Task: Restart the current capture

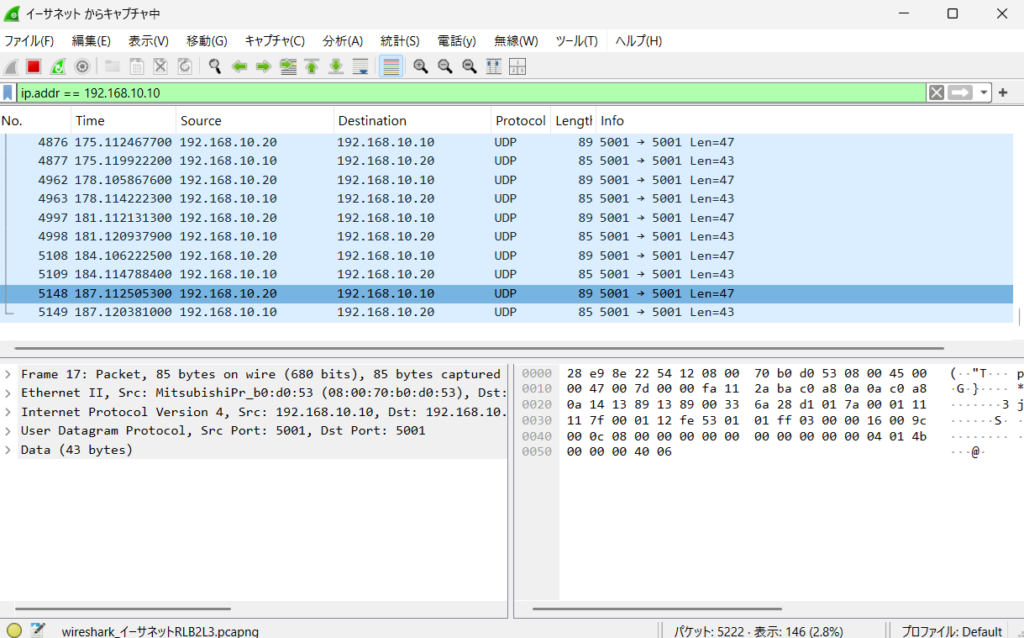Action: tap(58, 67)
